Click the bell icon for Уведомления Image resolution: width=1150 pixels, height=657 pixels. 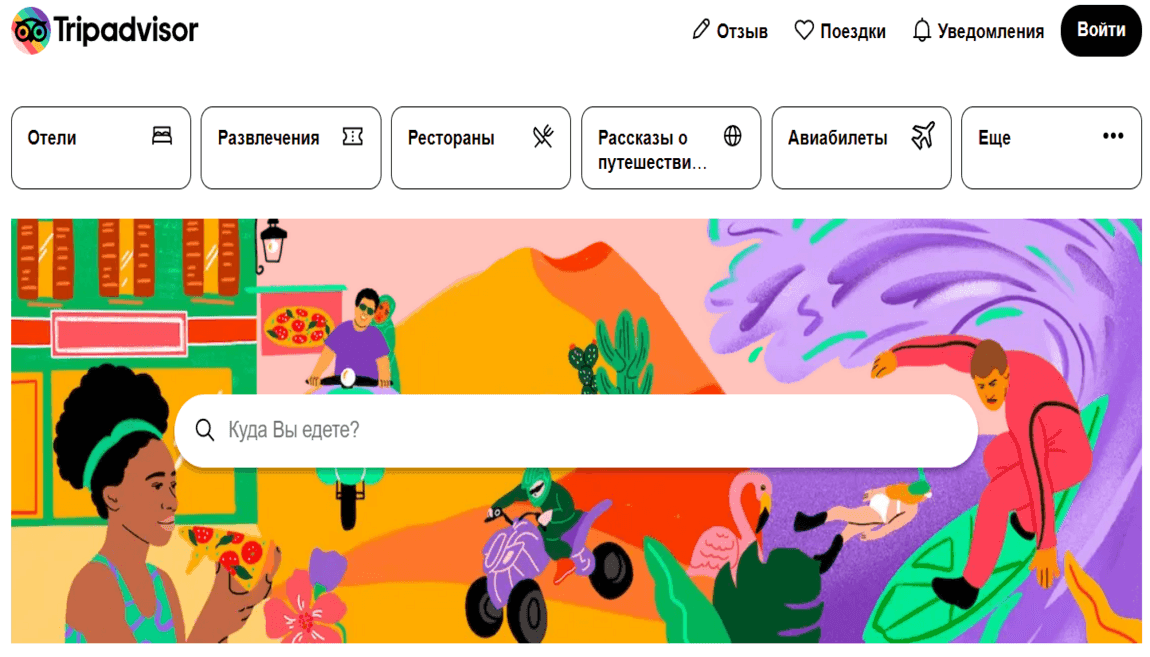922,30
